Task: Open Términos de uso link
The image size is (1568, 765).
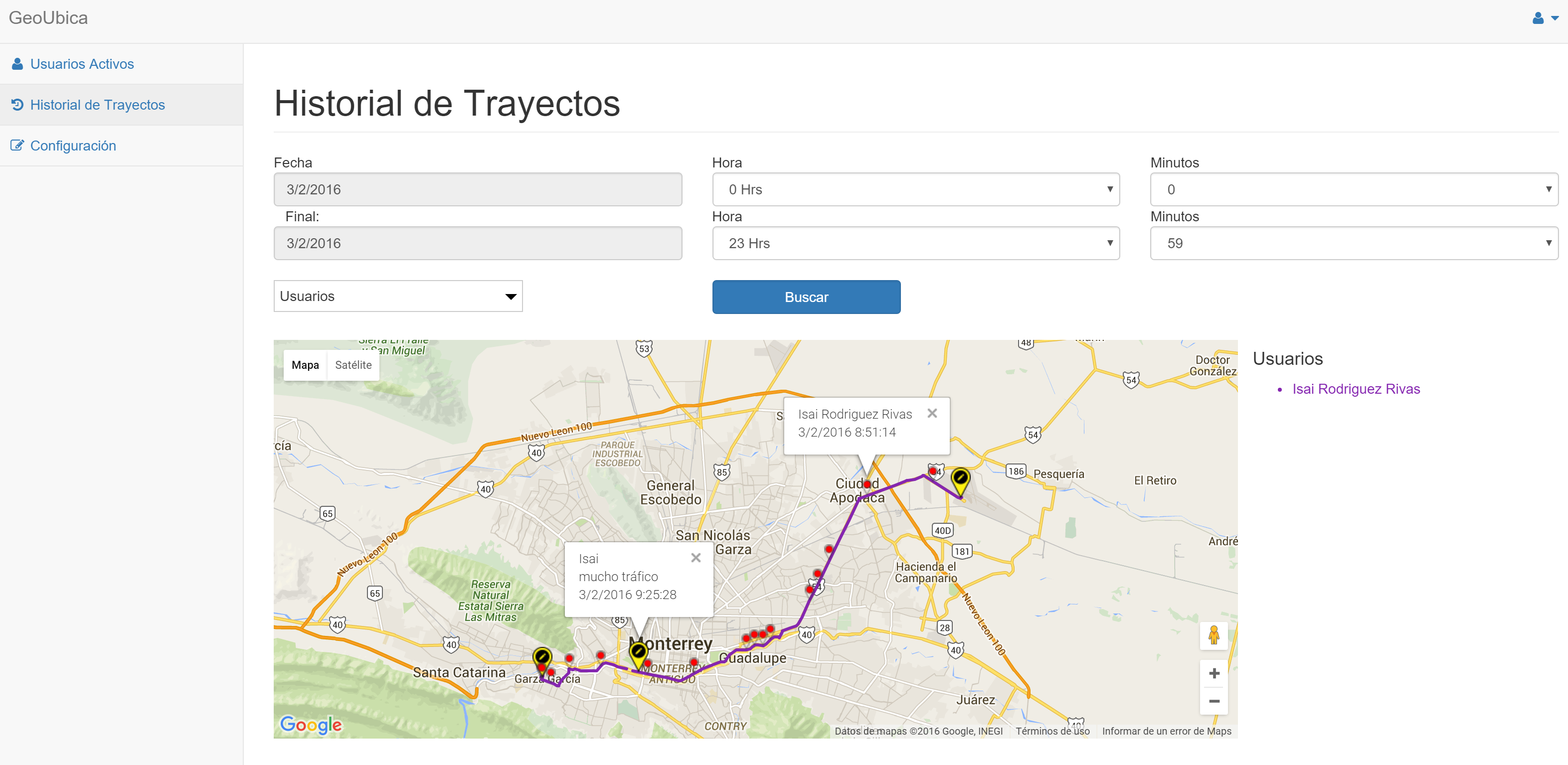Action: [x=1052, y=731]
